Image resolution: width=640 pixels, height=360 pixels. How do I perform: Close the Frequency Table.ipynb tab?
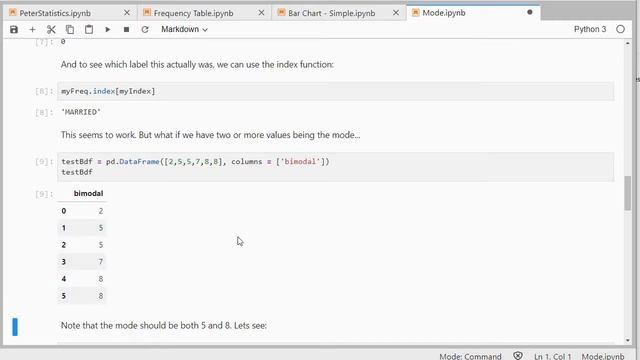[261, 13]
